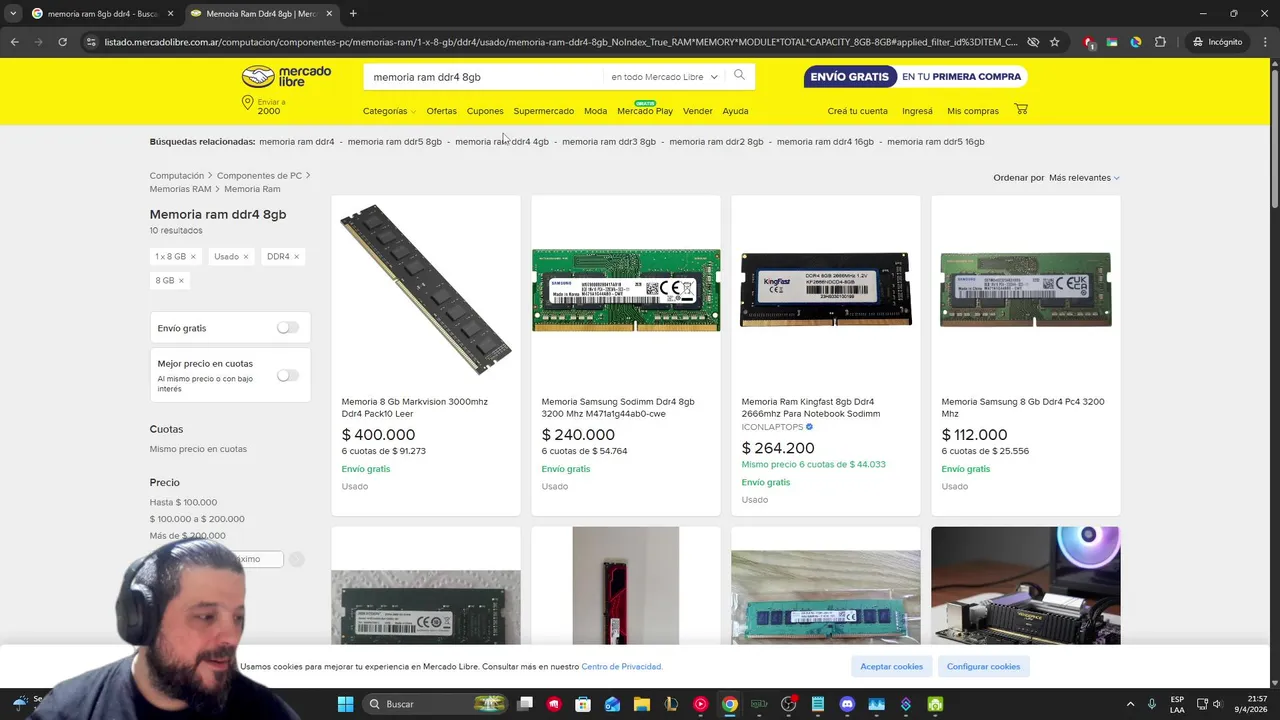Image resolution: width=1280 pixels, height=720 pixels.
Task: Open the 'en todo Mercado Libre' search scope dropdown
Action: (664, 77)
